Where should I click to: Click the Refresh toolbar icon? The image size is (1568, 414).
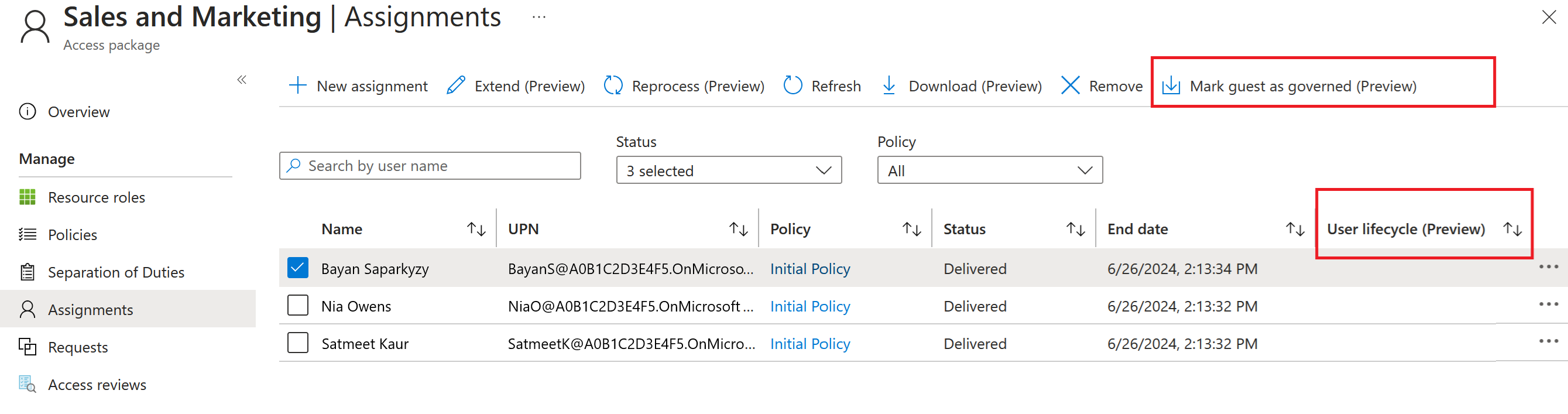pyautogui.click(x=792, y=85)
